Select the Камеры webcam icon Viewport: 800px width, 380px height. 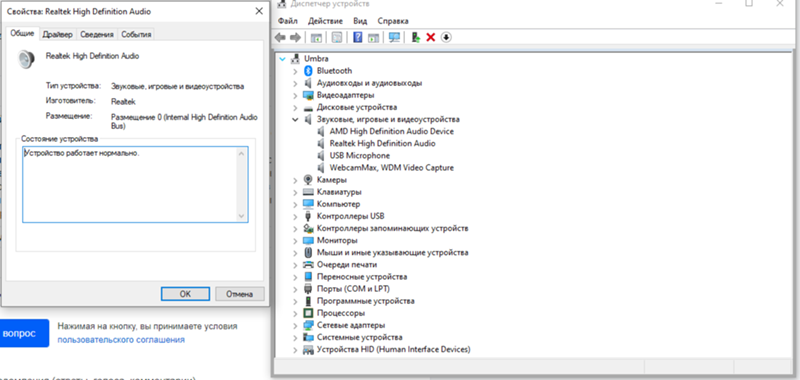pyautogui.click(x=308, y=180)
